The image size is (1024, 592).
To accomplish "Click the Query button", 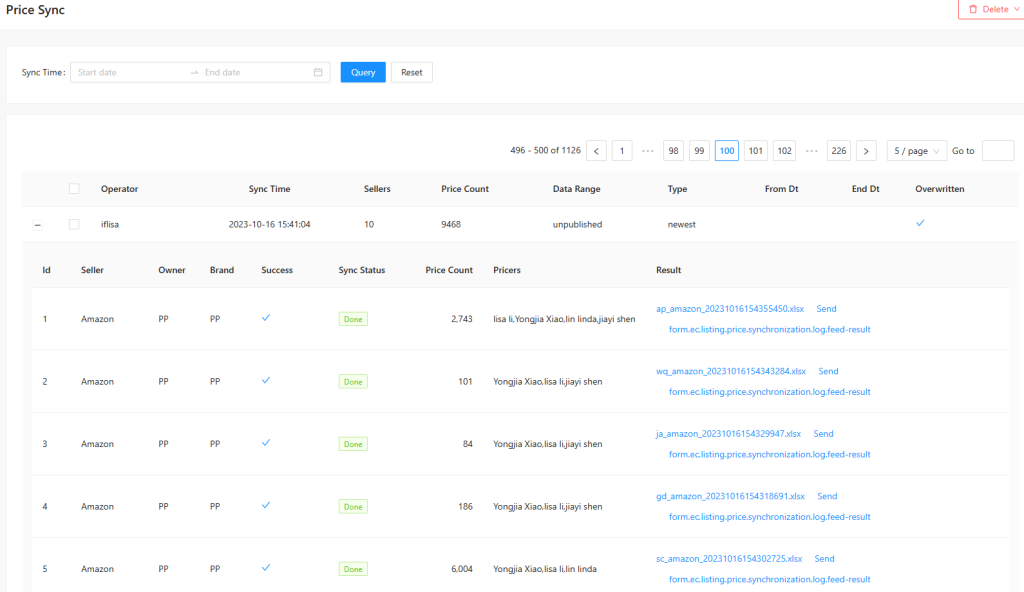I will pos(363,73).
